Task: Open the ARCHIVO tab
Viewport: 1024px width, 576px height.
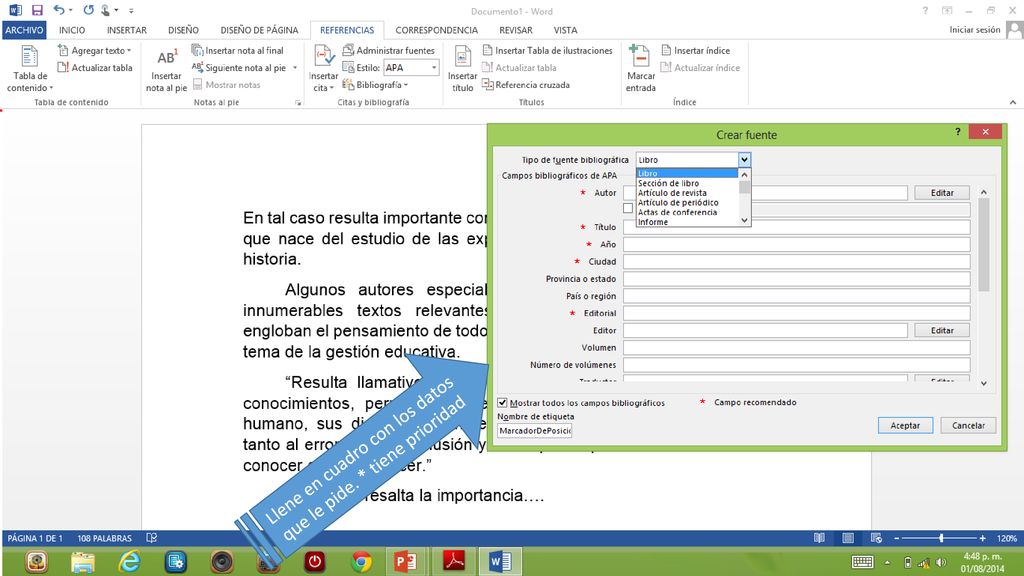Action: [24, 30]
